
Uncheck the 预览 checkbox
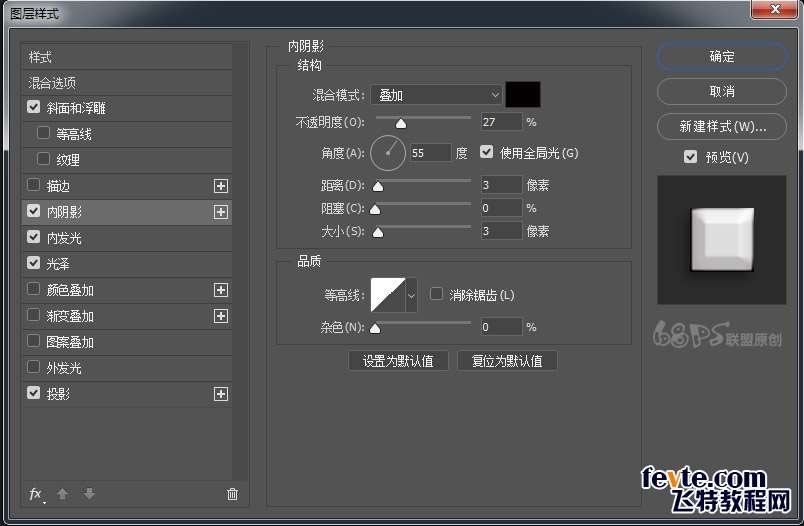tap(690, 156)
